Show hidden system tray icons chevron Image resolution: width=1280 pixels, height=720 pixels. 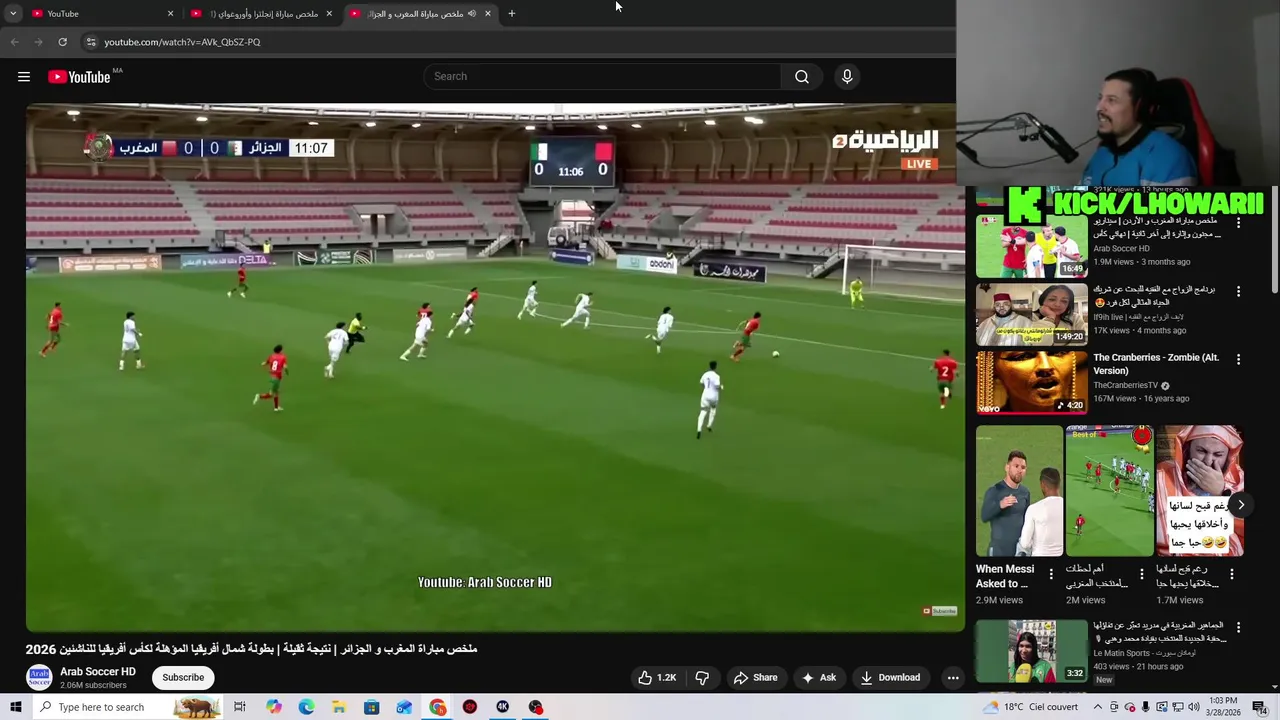1098,707
